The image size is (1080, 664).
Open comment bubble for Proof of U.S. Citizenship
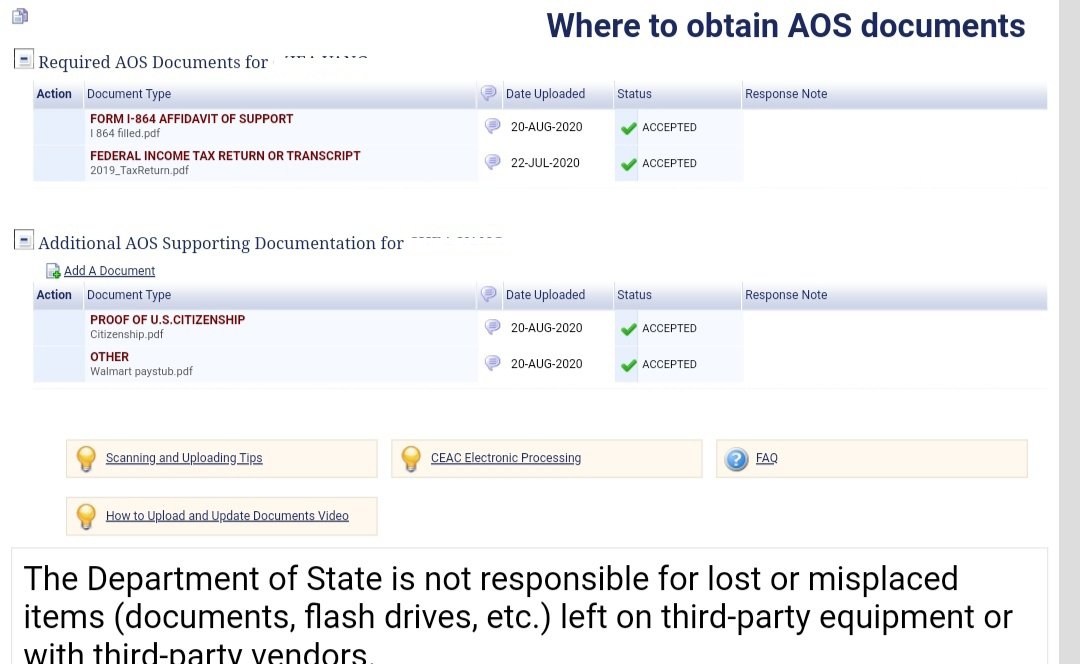tap(492, 327)
